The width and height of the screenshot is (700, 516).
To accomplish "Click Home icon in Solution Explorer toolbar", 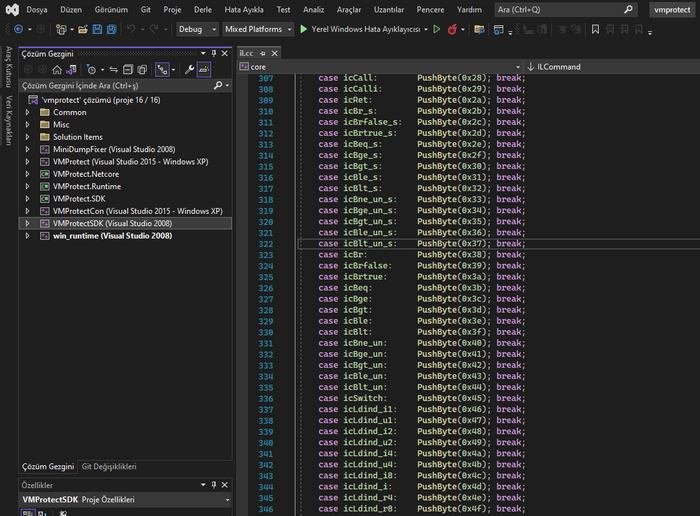I will pos(57,70).
